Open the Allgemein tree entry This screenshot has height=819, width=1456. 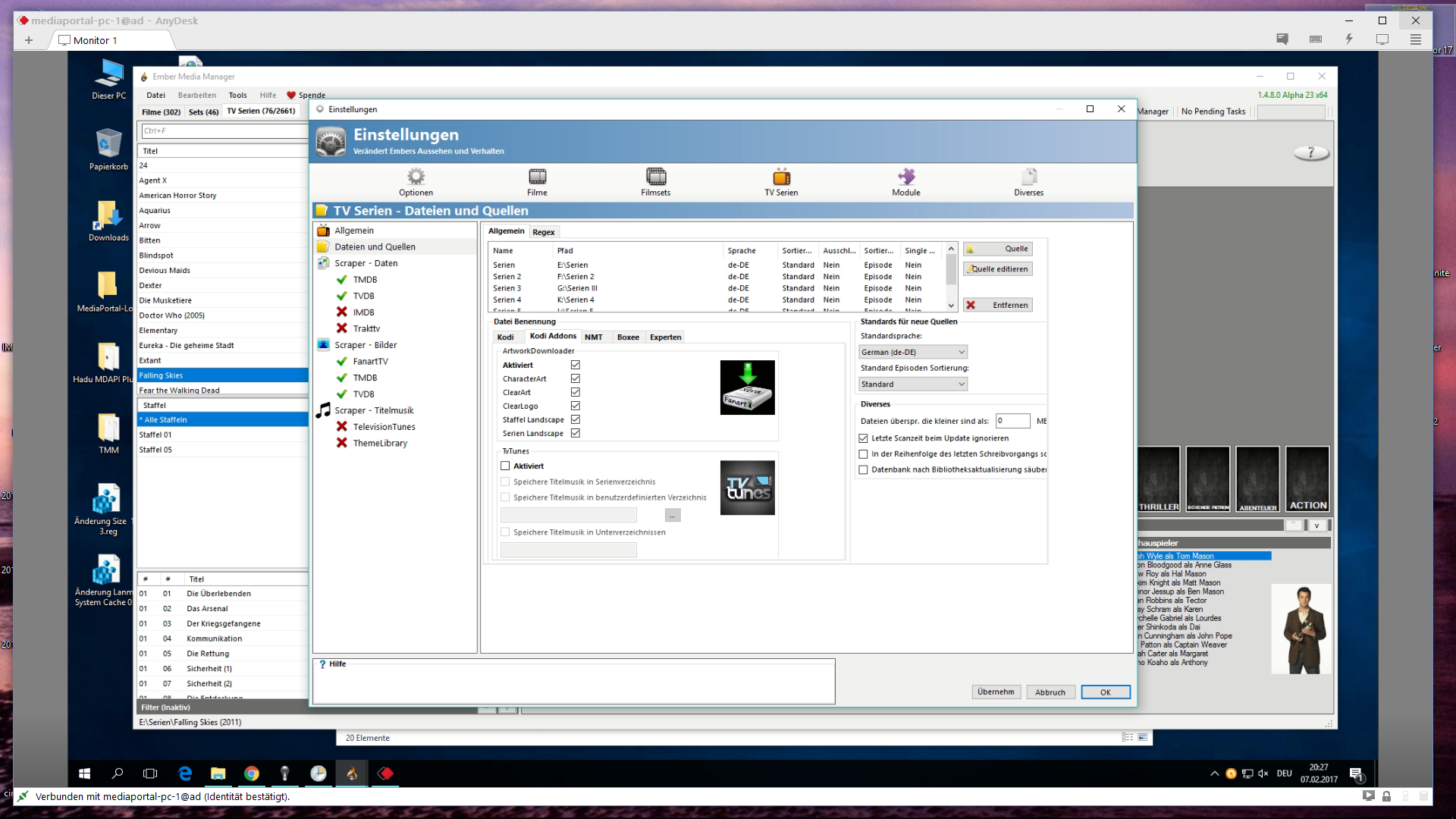coord(354,231)
